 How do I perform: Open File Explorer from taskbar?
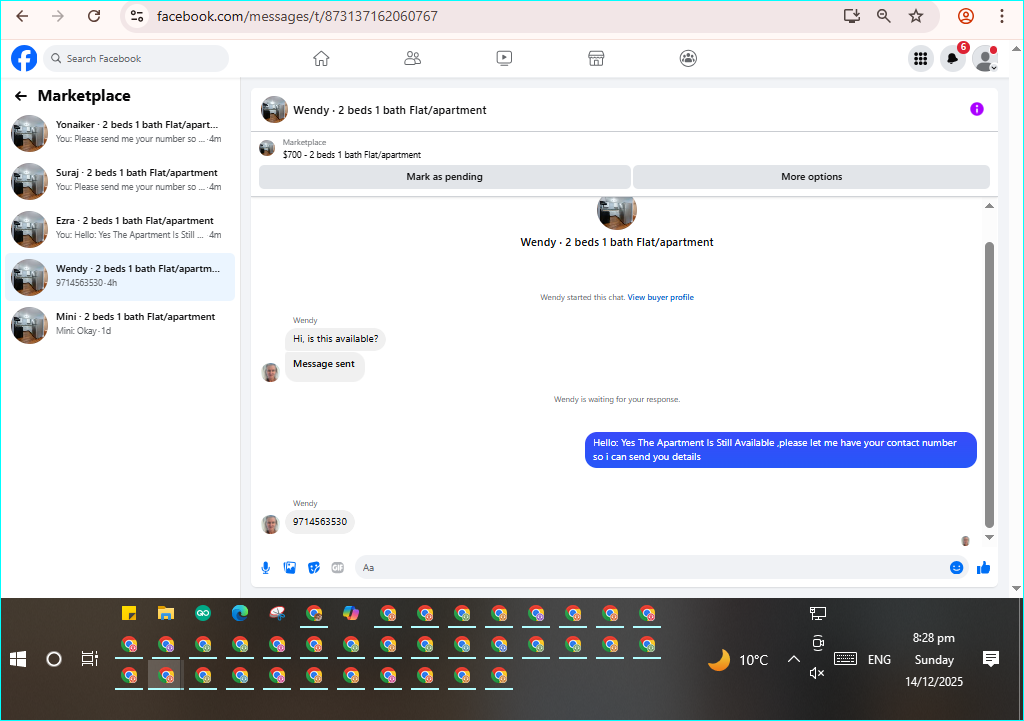(166, 613)
